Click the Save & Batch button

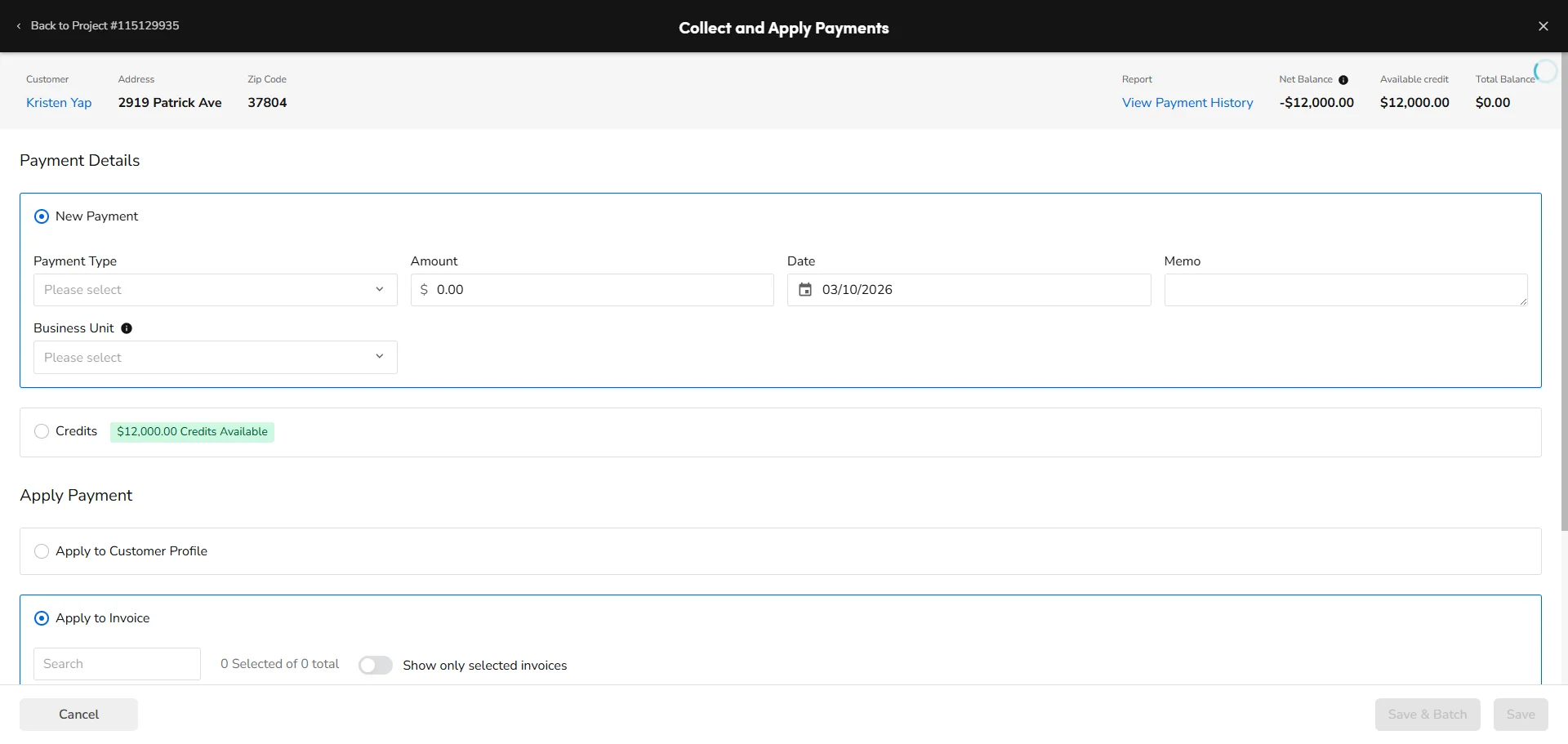[x=1427, y=714]
